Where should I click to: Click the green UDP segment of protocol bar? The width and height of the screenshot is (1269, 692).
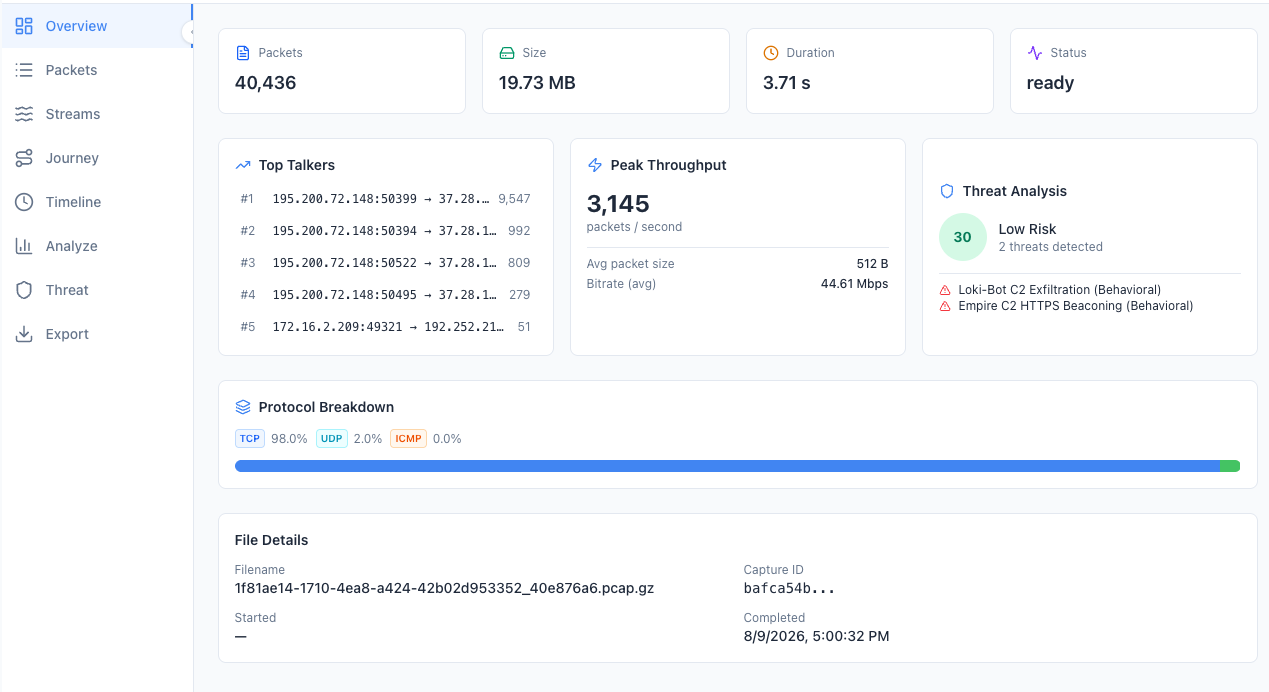1230,466
